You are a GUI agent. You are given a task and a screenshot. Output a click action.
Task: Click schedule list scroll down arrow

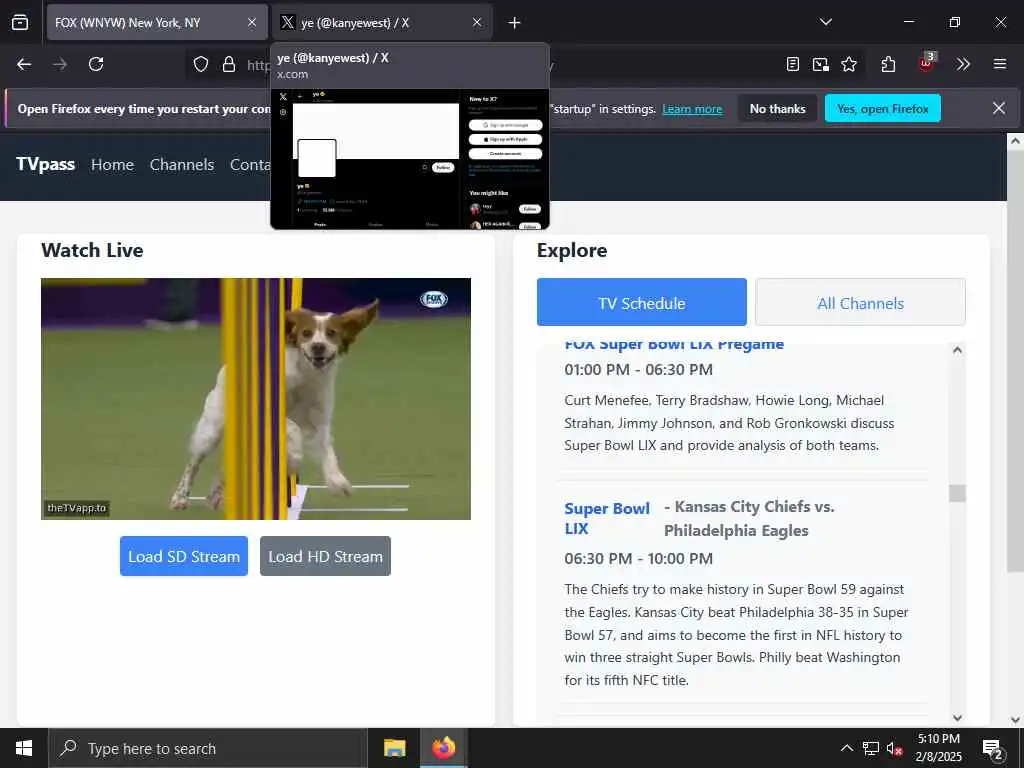point(957,718)
